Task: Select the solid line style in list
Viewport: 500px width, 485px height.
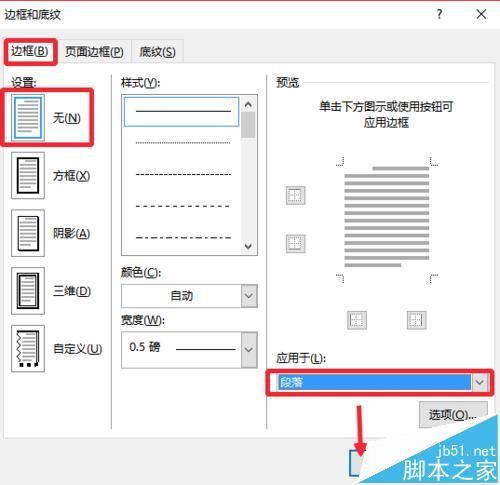Action: [x=182, y=112]
